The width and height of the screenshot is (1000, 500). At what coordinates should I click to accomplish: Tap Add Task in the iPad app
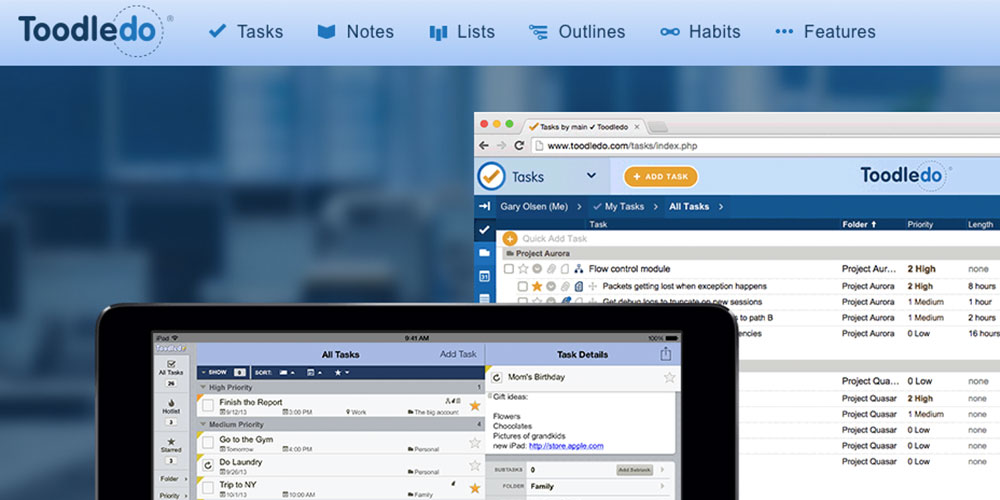(458, 354)
